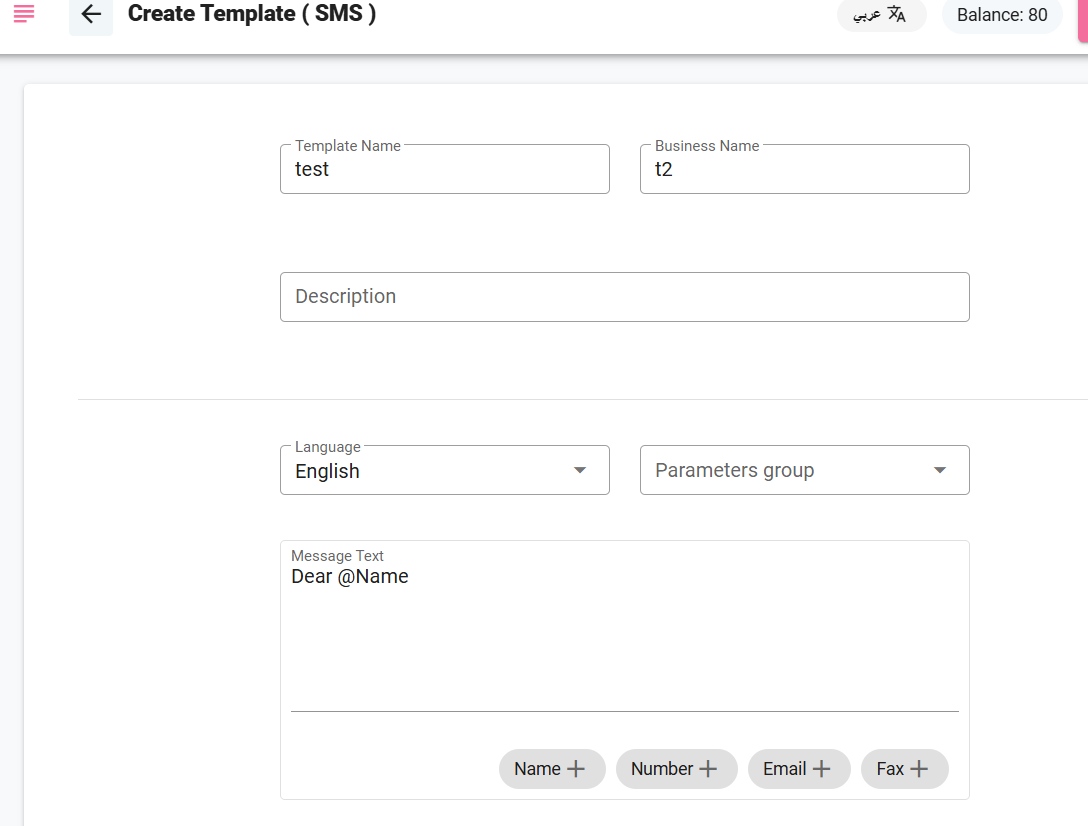
Task: Open the pink hamburger menu
Action: pyautogui.click(x=24, y=14)
